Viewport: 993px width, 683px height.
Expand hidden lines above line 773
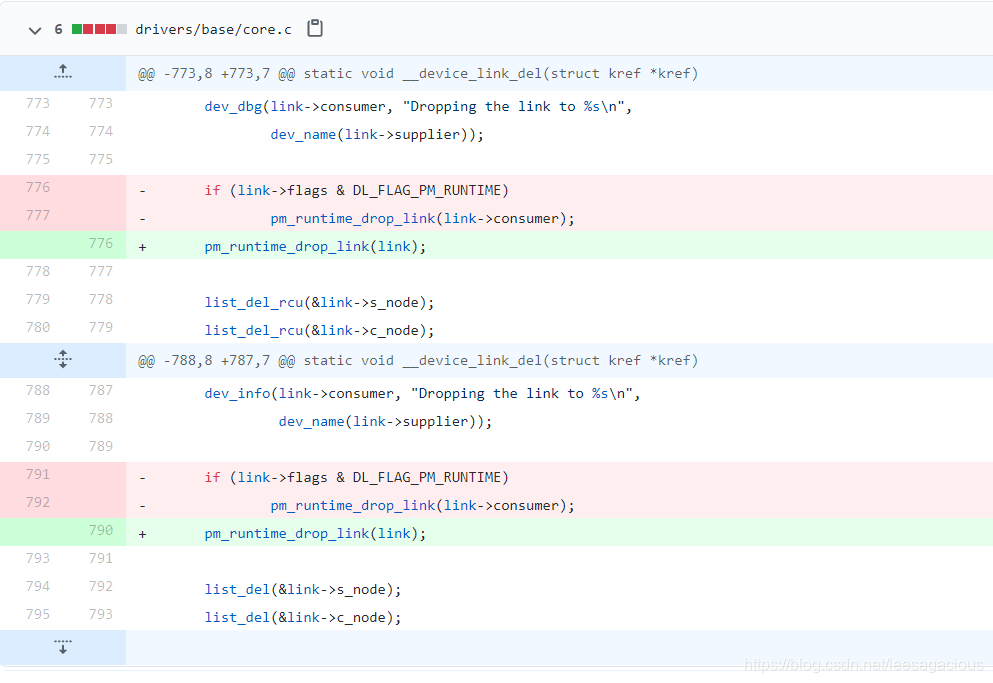pos(63,72)
